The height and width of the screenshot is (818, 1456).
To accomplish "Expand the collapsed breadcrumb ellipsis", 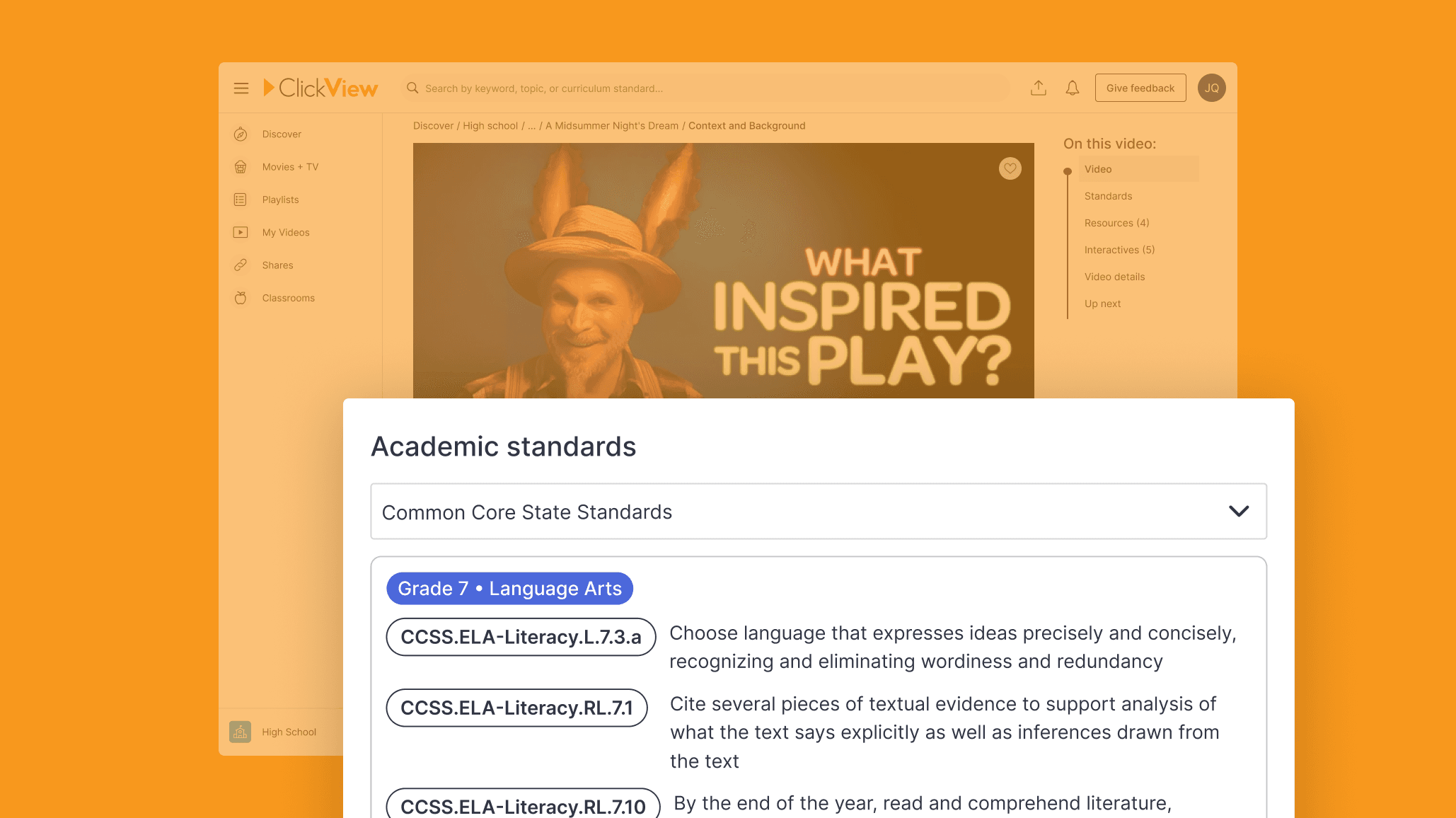I will pos(532,126).
